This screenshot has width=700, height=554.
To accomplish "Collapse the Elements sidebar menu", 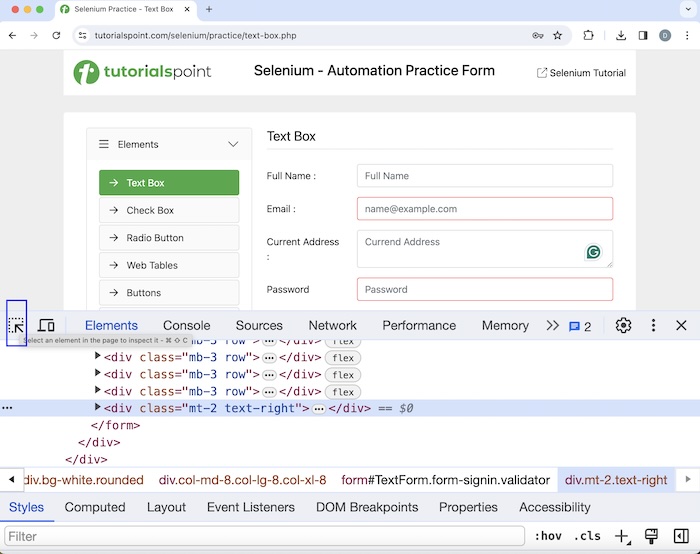I will point(233,144).
